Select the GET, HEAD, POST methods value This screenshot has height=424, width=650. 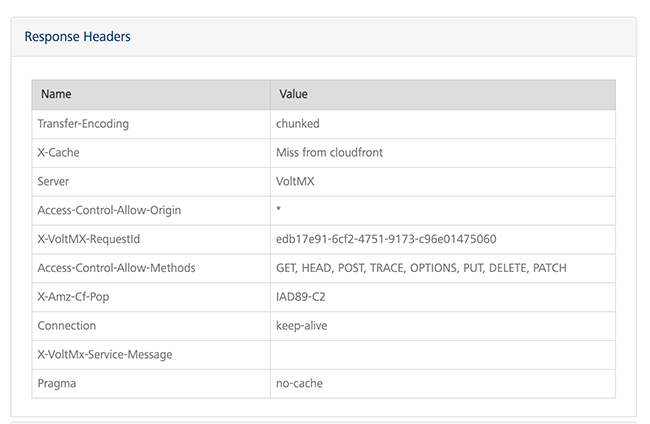[x=421, y=268]
